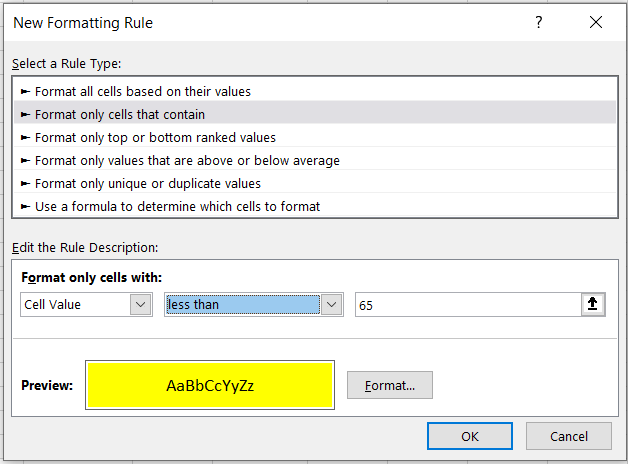Click the yellow AaBbCcYyZz preview swatch
This screenshot has height=464, width=628.
tap(210, 385)
